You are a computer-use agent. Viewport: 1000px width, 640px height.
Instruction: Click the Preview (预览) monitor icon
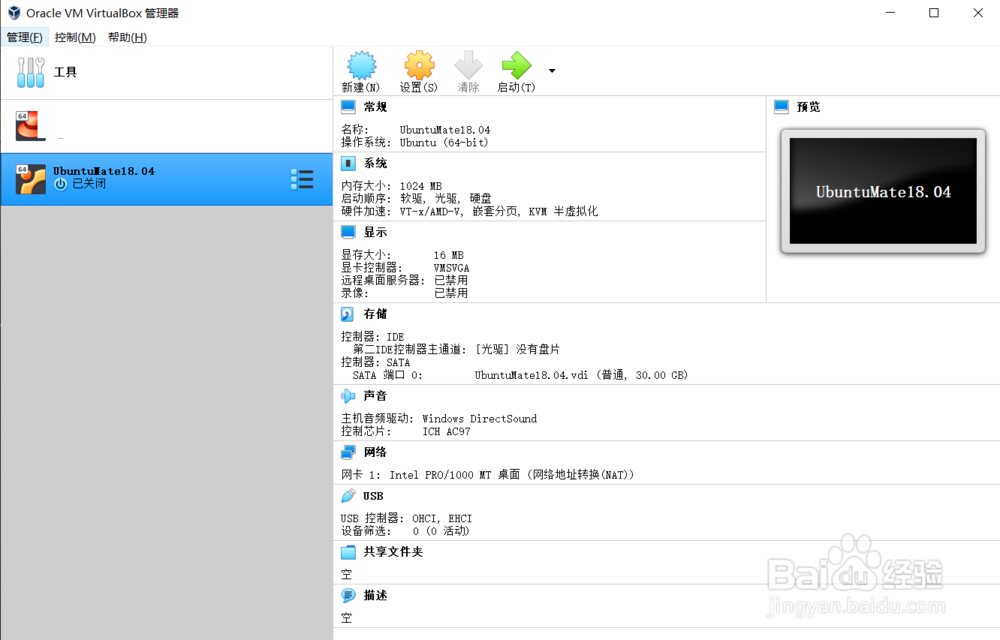pyautogui.click(x=781, y=106)
